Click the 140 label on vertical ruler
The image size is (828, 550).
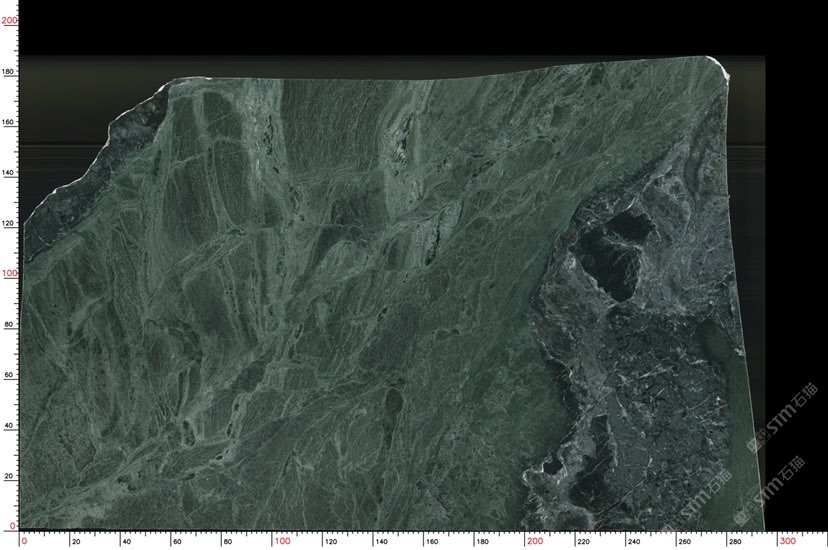9,173
